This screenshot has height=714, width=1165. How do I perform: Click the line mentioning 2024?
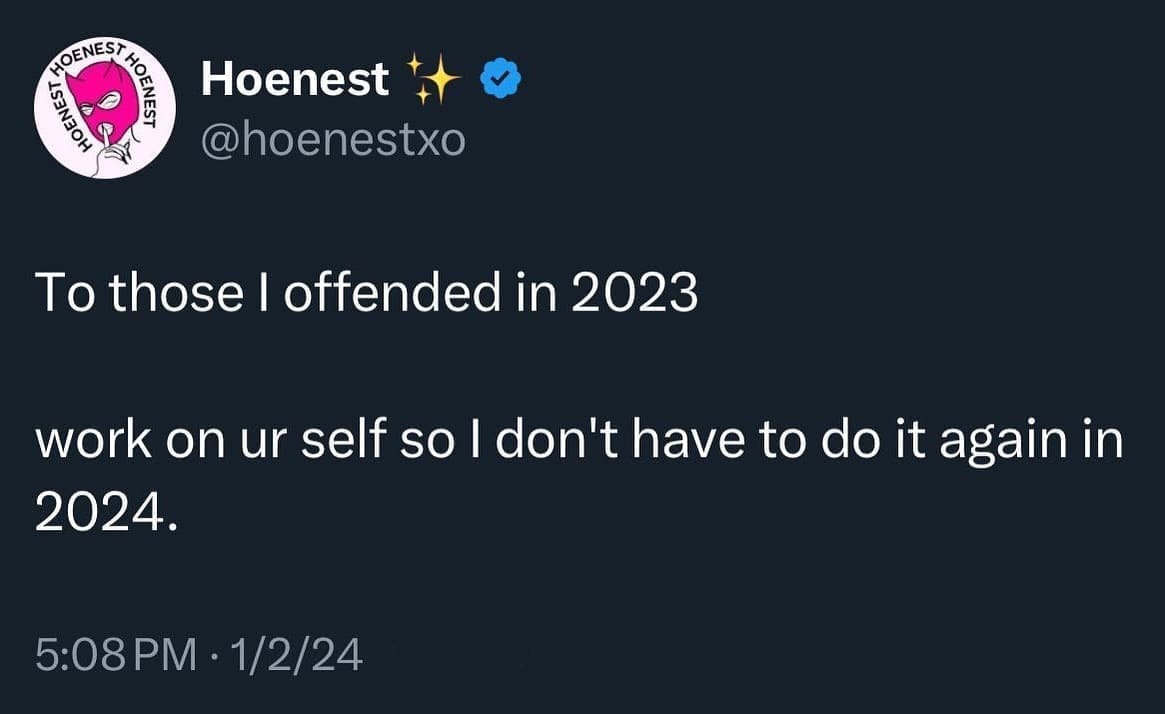(x=108, y=514)
